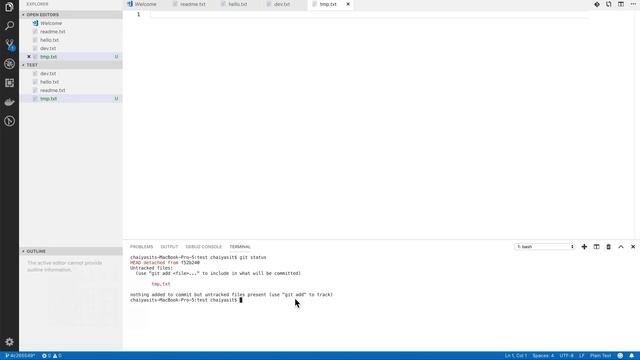Maximize the panel with up chevron
The height and width of the screenshot is (360, 640).
[x=621, y=247]
